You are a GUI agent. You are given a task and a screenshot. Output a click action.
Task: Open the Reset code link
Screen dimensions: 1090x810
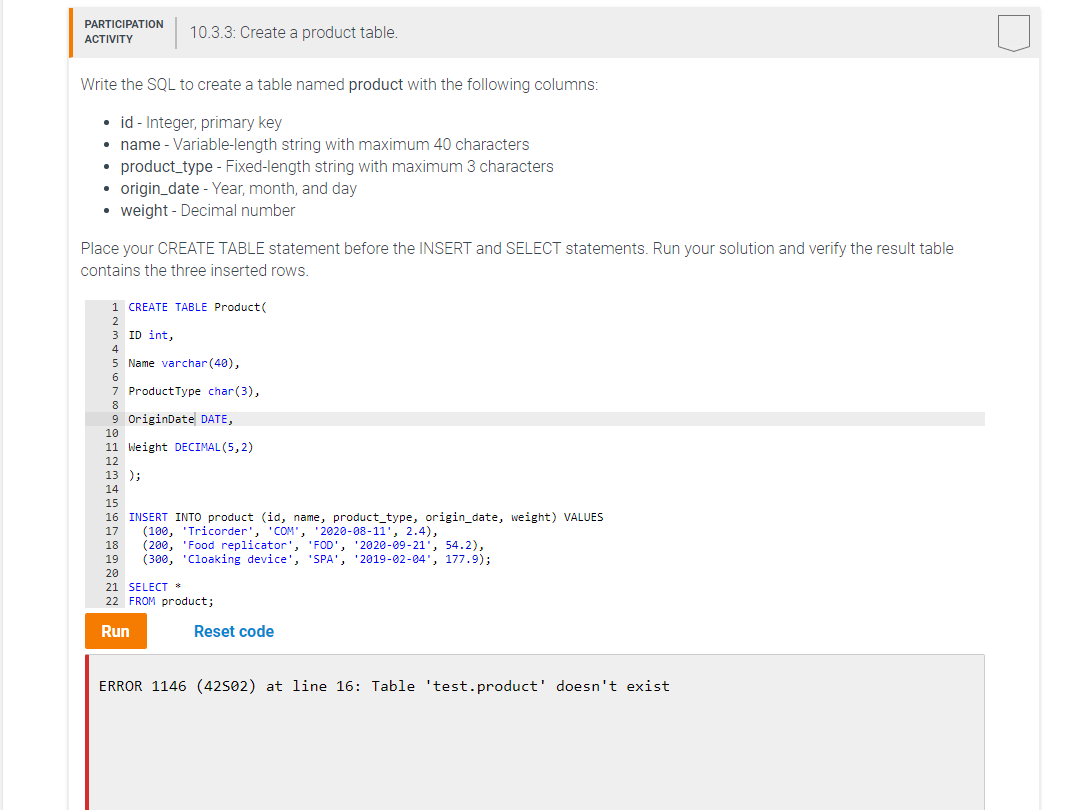pos(233,631)
